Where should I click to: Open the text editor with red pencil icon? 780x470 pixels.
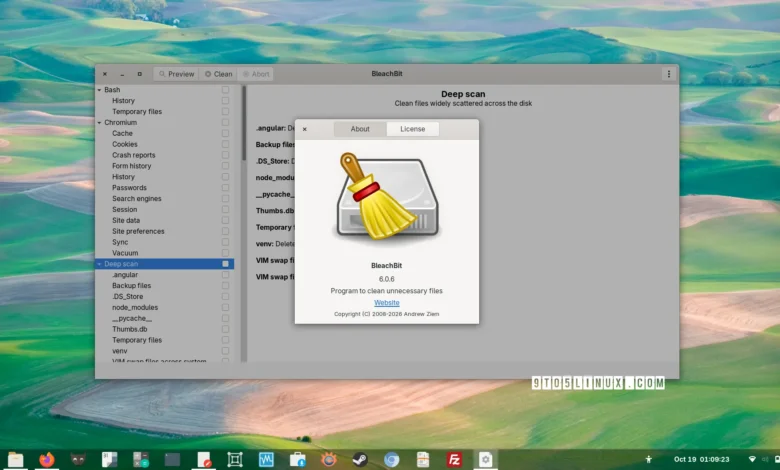tap(203, 460)
